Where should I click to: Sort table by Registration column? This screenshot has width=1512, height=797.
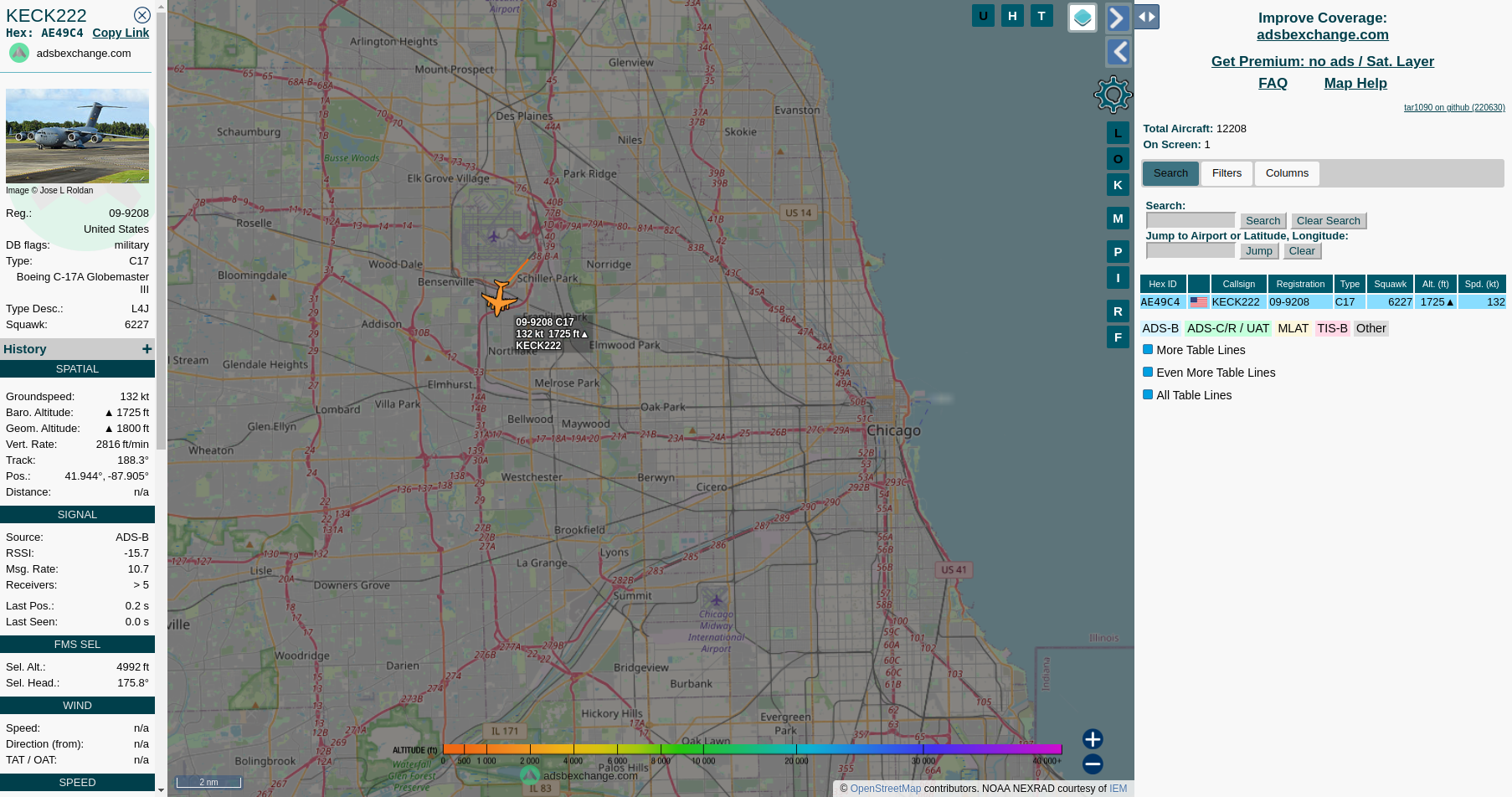pos(1300,284)
